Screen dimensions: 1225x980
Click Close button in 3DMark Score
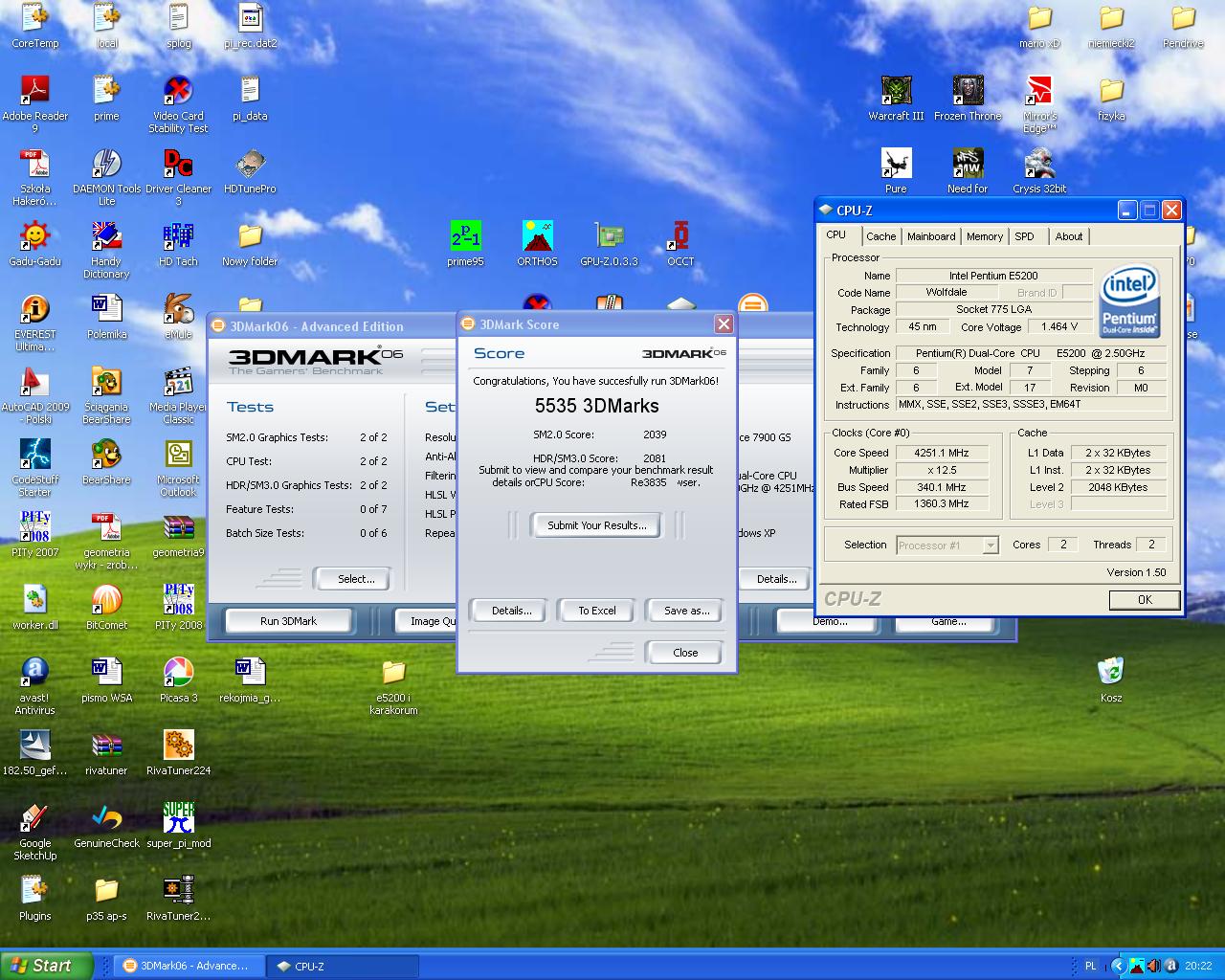tap(685, 653)
